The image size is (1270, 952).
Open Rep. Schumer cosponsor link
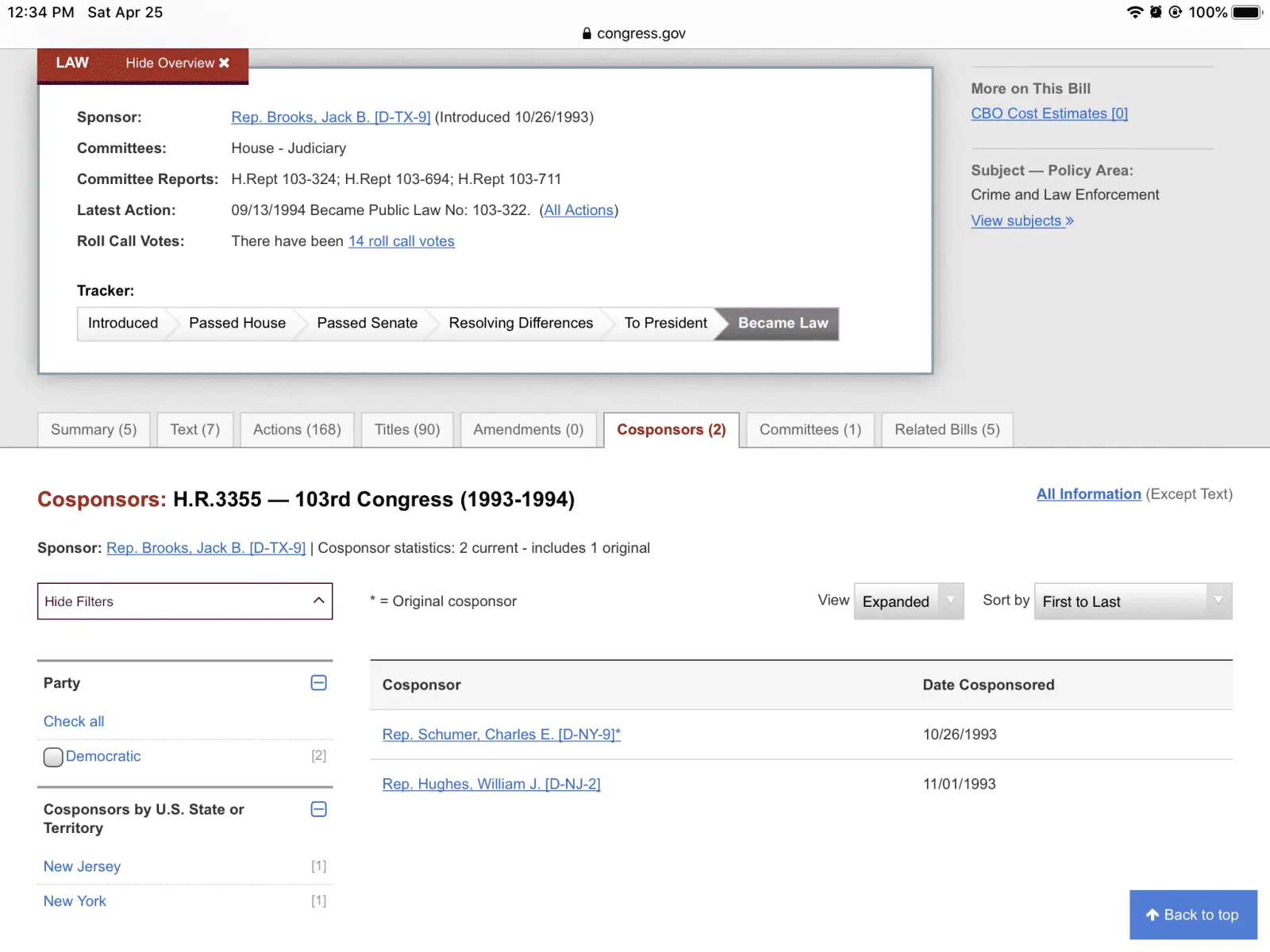[501, 735]
